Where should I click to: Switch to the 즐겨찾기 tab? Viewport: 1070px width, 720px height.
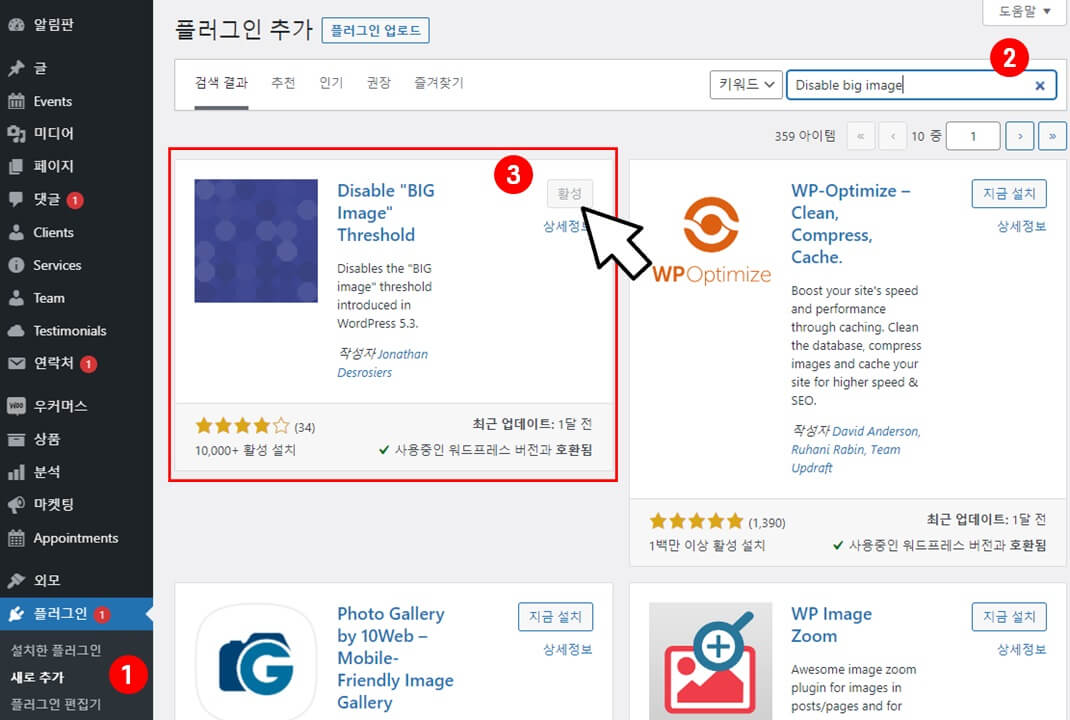point(439,83)
